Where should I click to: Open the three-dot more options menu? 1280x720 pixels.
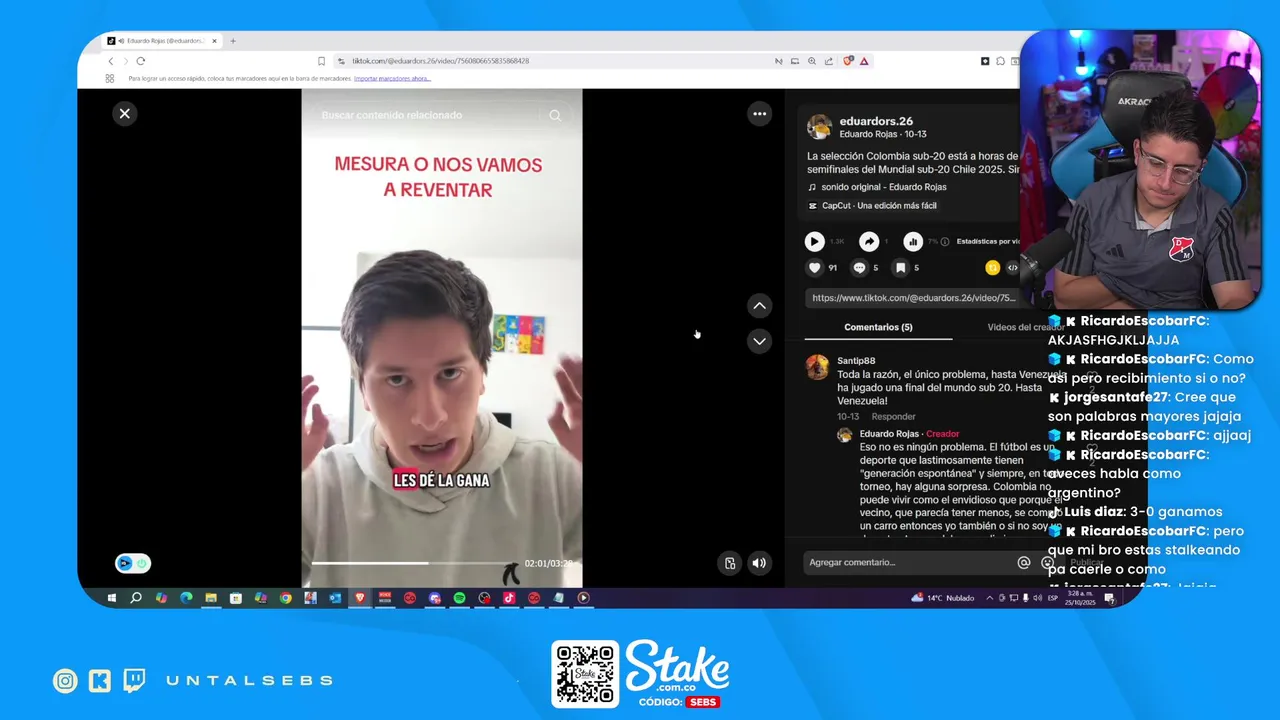point(760,114)
